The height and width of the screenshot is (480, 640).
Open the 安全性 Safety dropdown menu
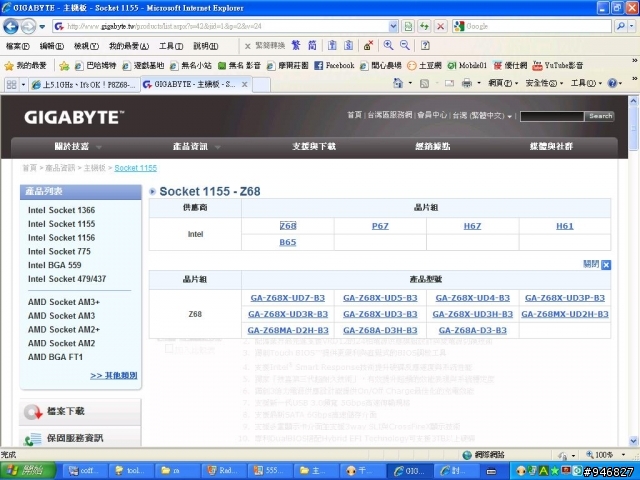(544, 83)
